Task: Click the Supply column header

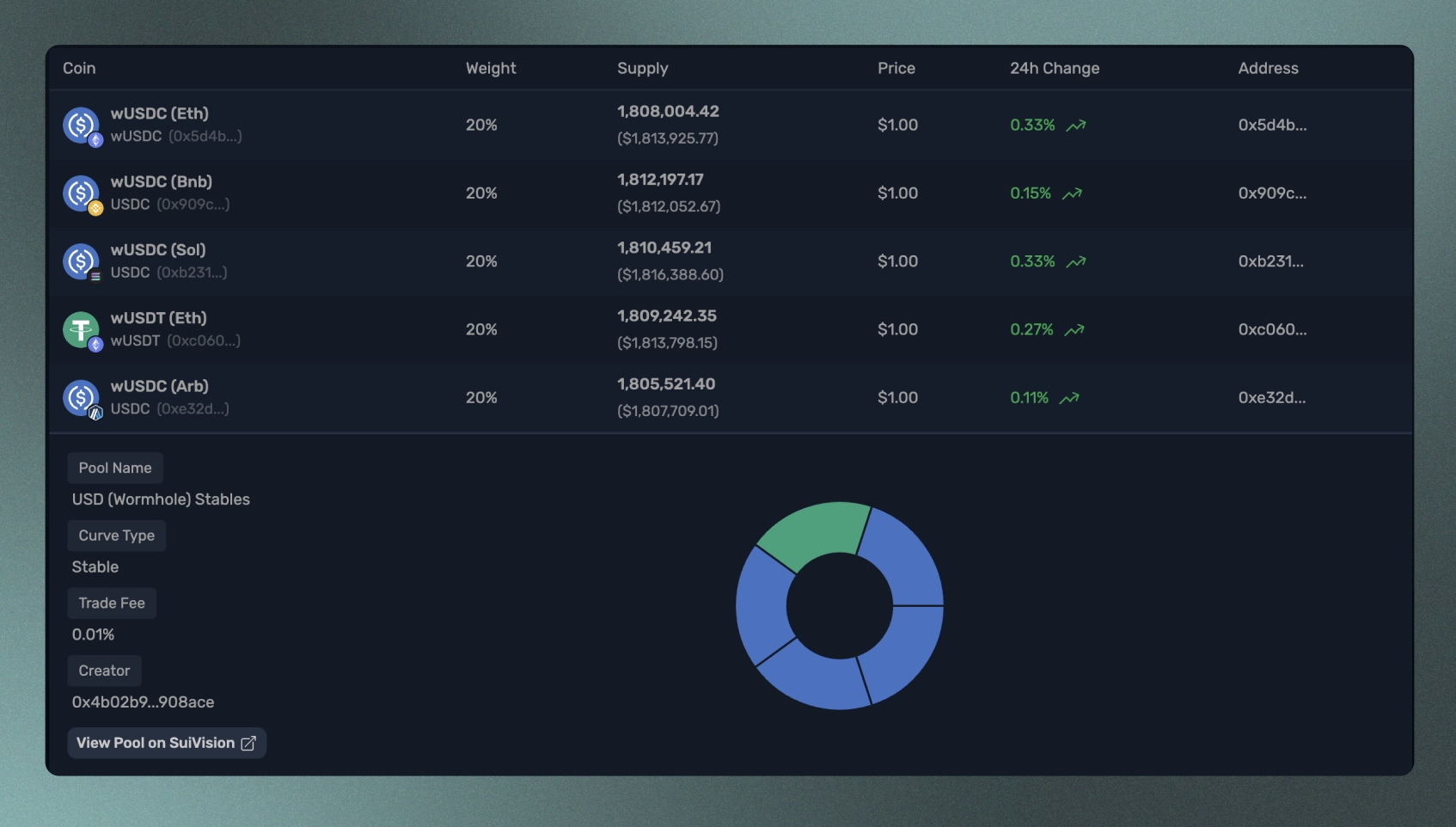Action: (642, 69)
